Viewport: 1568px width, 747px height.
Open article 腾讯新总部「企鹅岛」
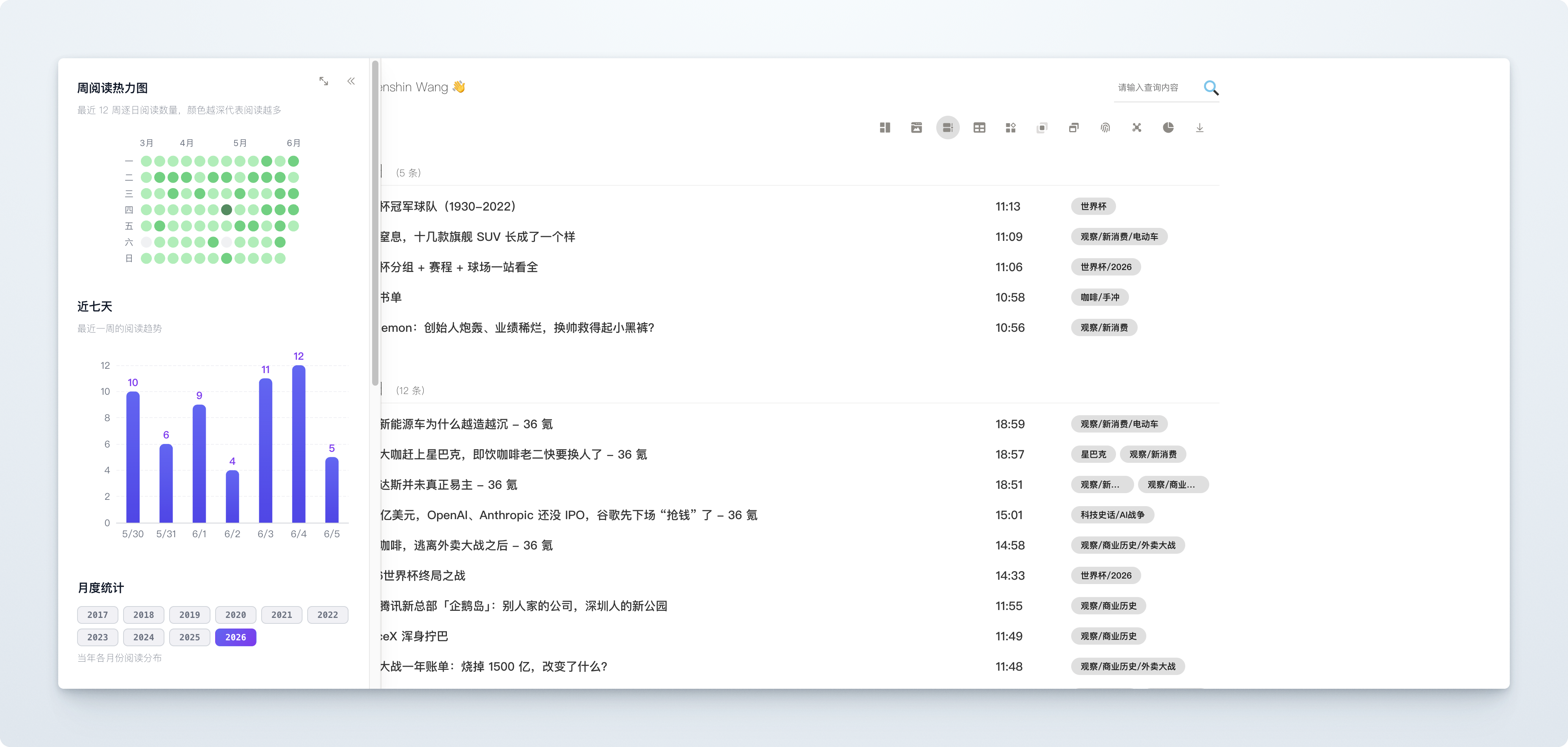524,606
